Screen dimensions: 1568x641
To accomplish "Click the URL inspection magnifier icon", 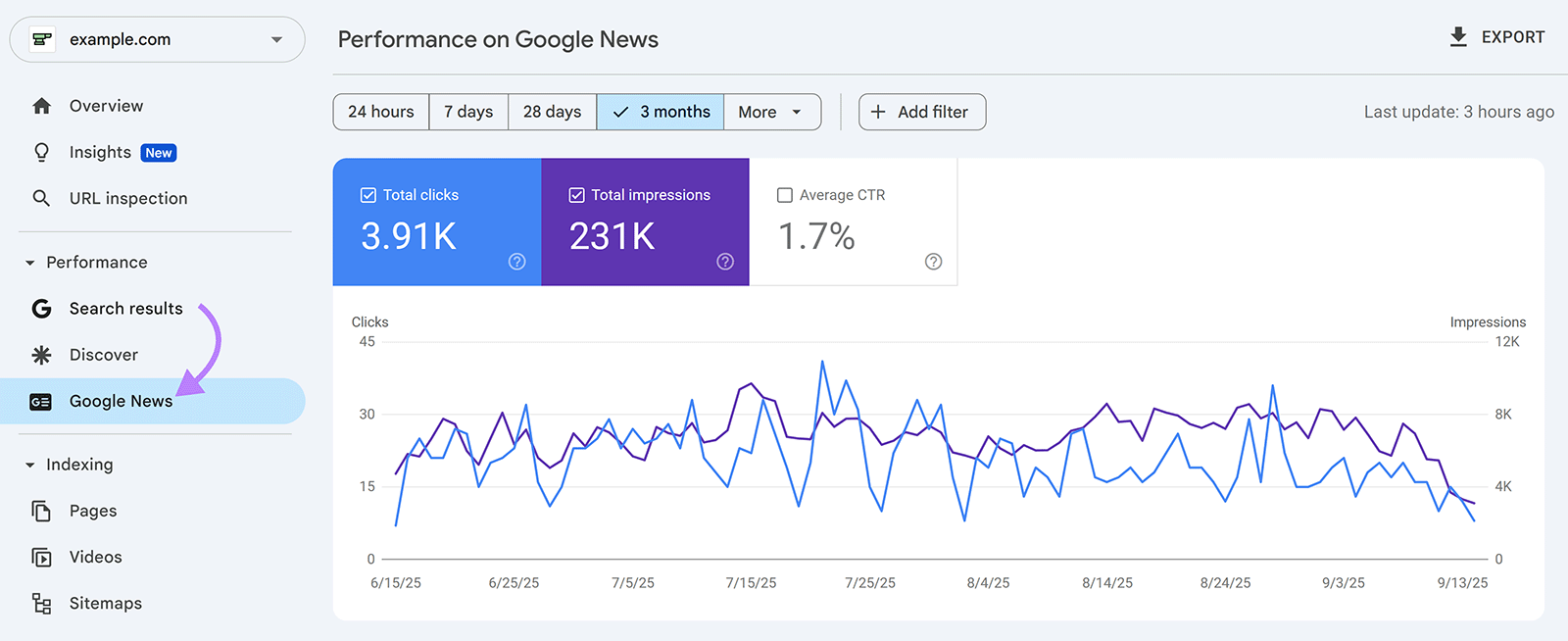I will (x=41, y=198).
